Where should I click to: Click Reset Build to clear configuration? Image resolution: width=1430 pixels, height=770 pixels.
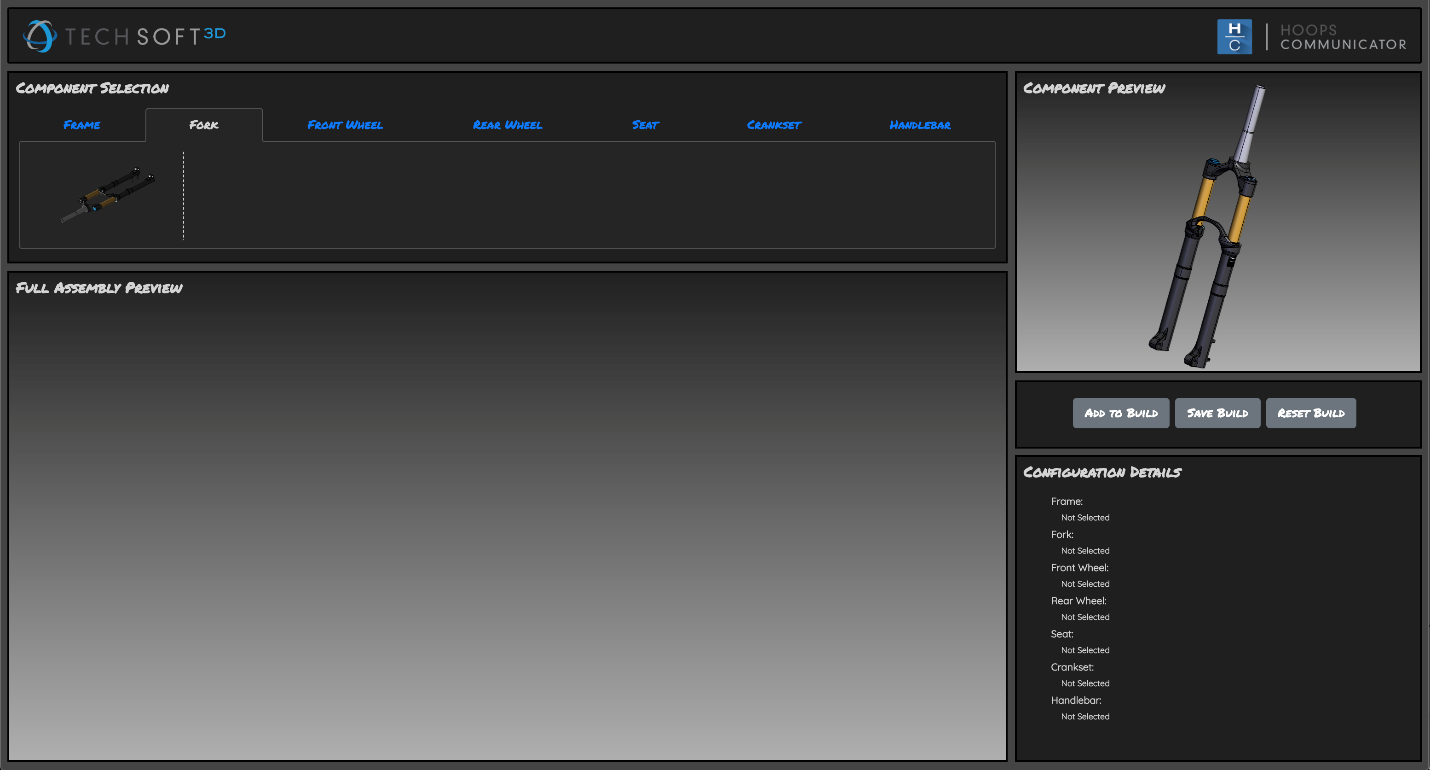(1310, 413)
